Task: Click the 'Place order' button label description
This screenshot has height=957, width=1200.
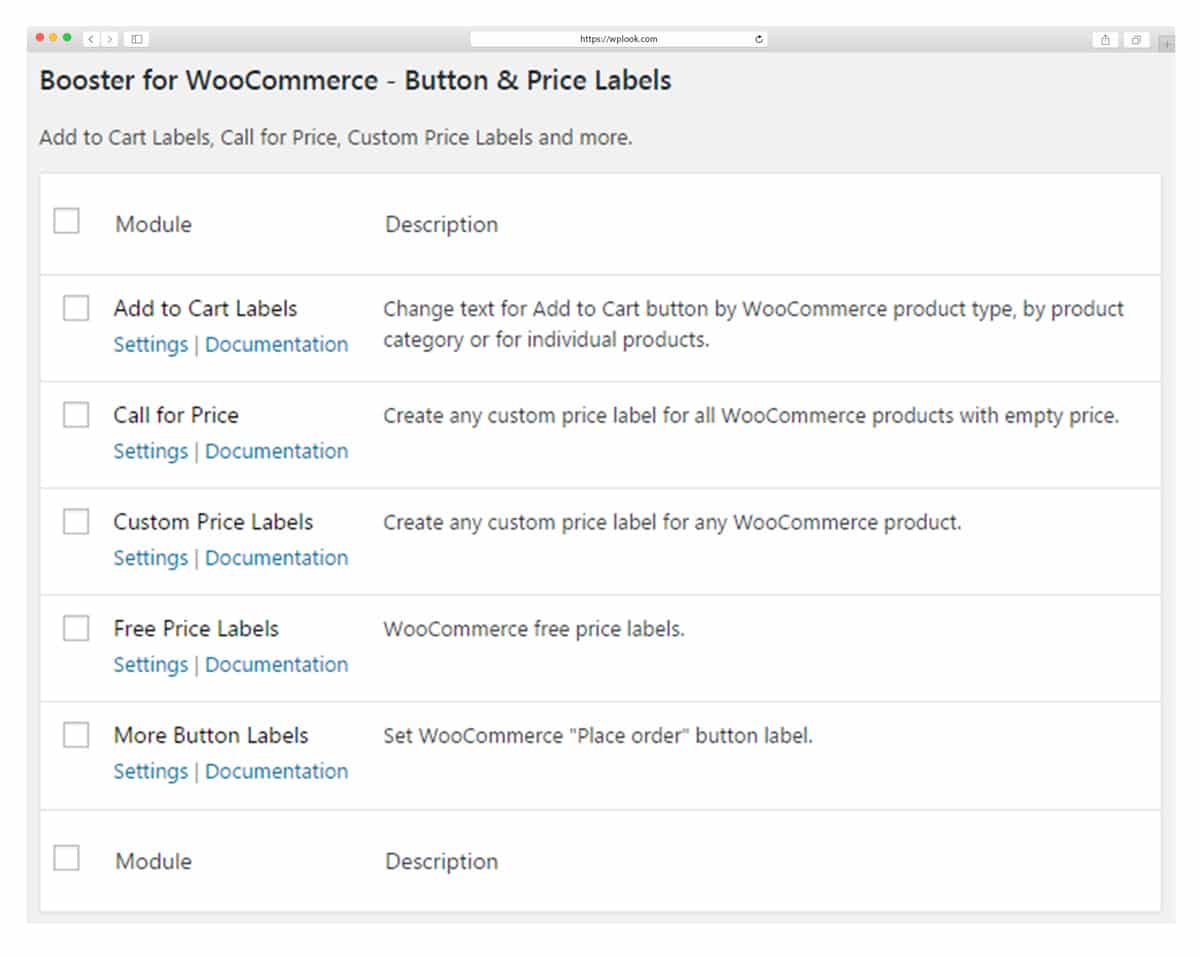Action: click(x=598, y=736)
